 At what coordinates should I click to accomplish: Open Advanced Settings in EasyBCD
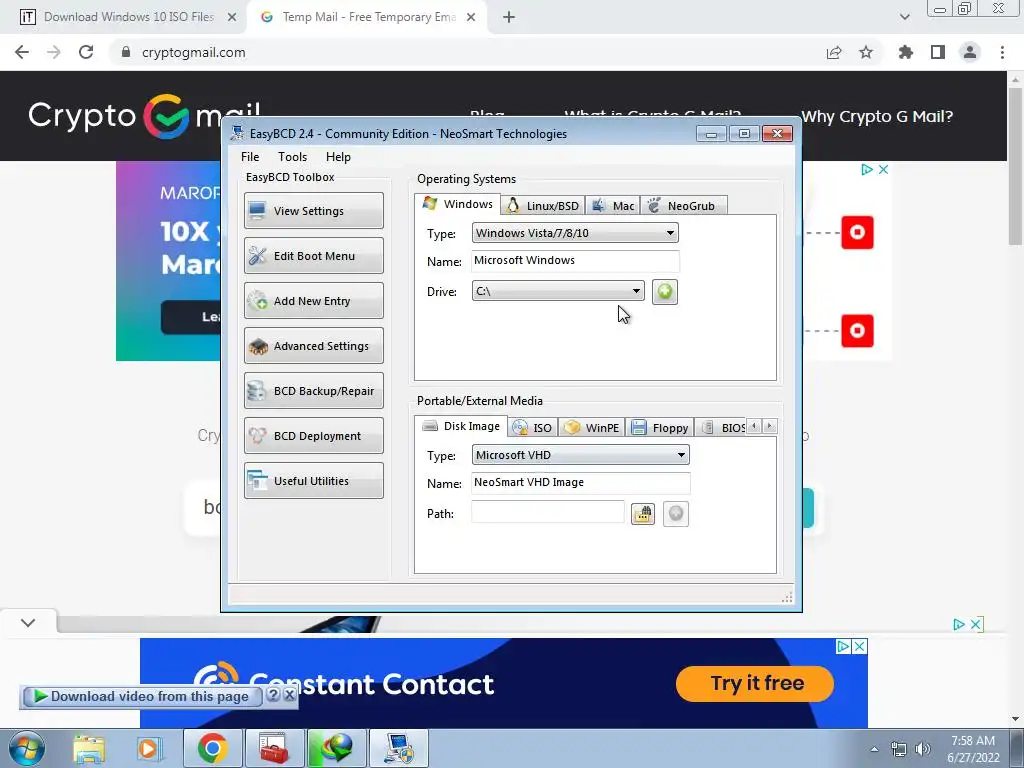[313, 345]
